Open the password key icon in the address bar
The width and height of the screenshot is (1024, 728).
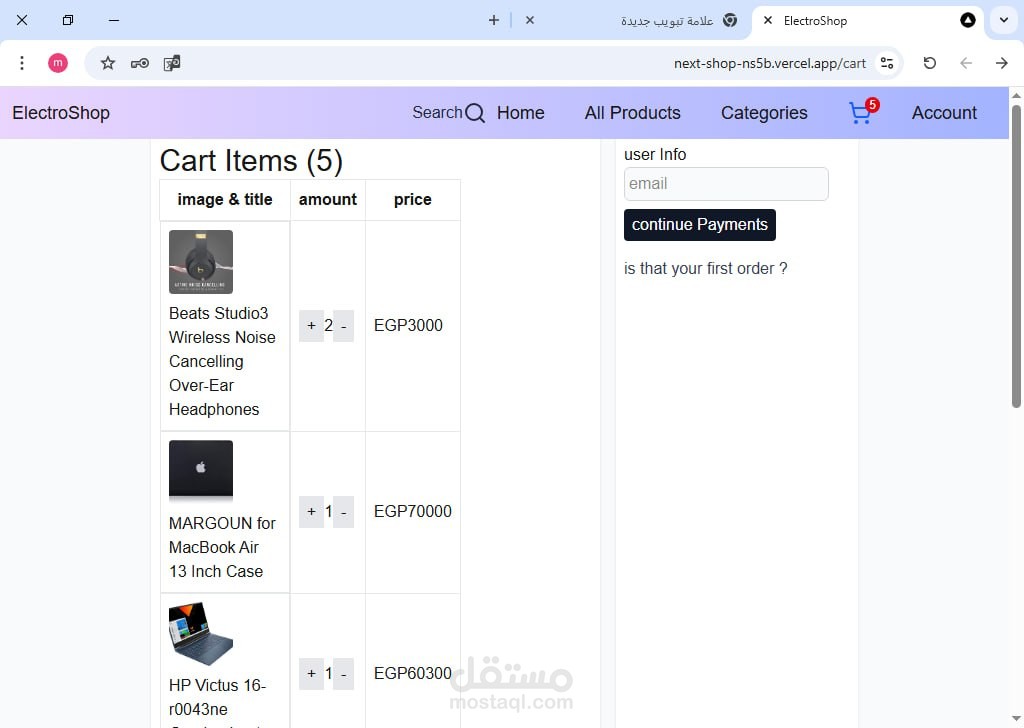click(x=140, y=63)
